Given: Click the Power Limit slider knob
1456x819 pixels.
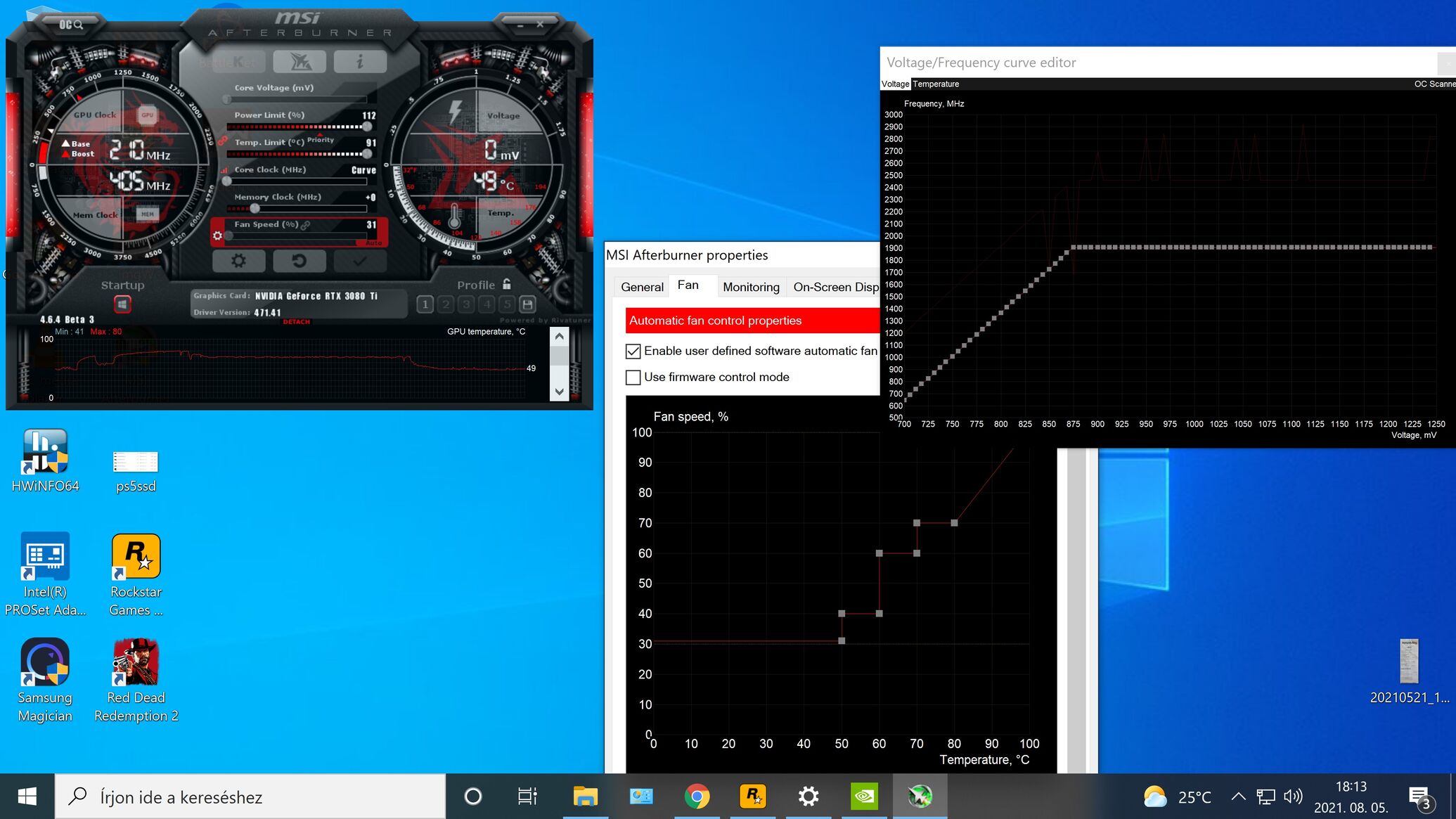Looking at the screenshot, I should 366,127.
